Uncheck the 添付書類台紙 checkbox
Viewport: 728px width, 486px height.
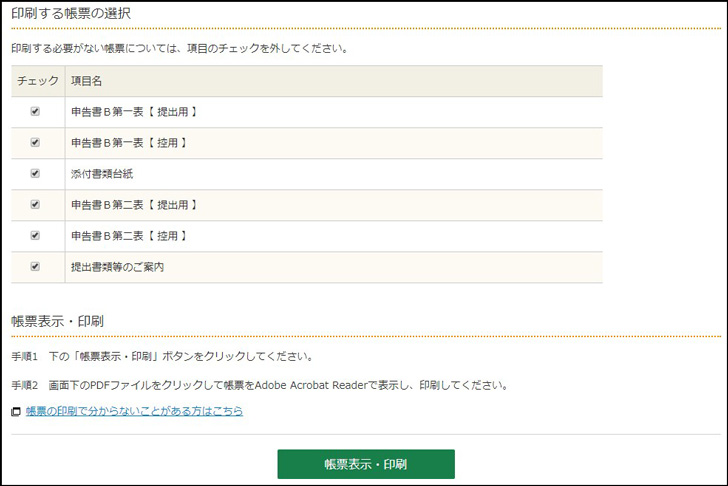35,174
